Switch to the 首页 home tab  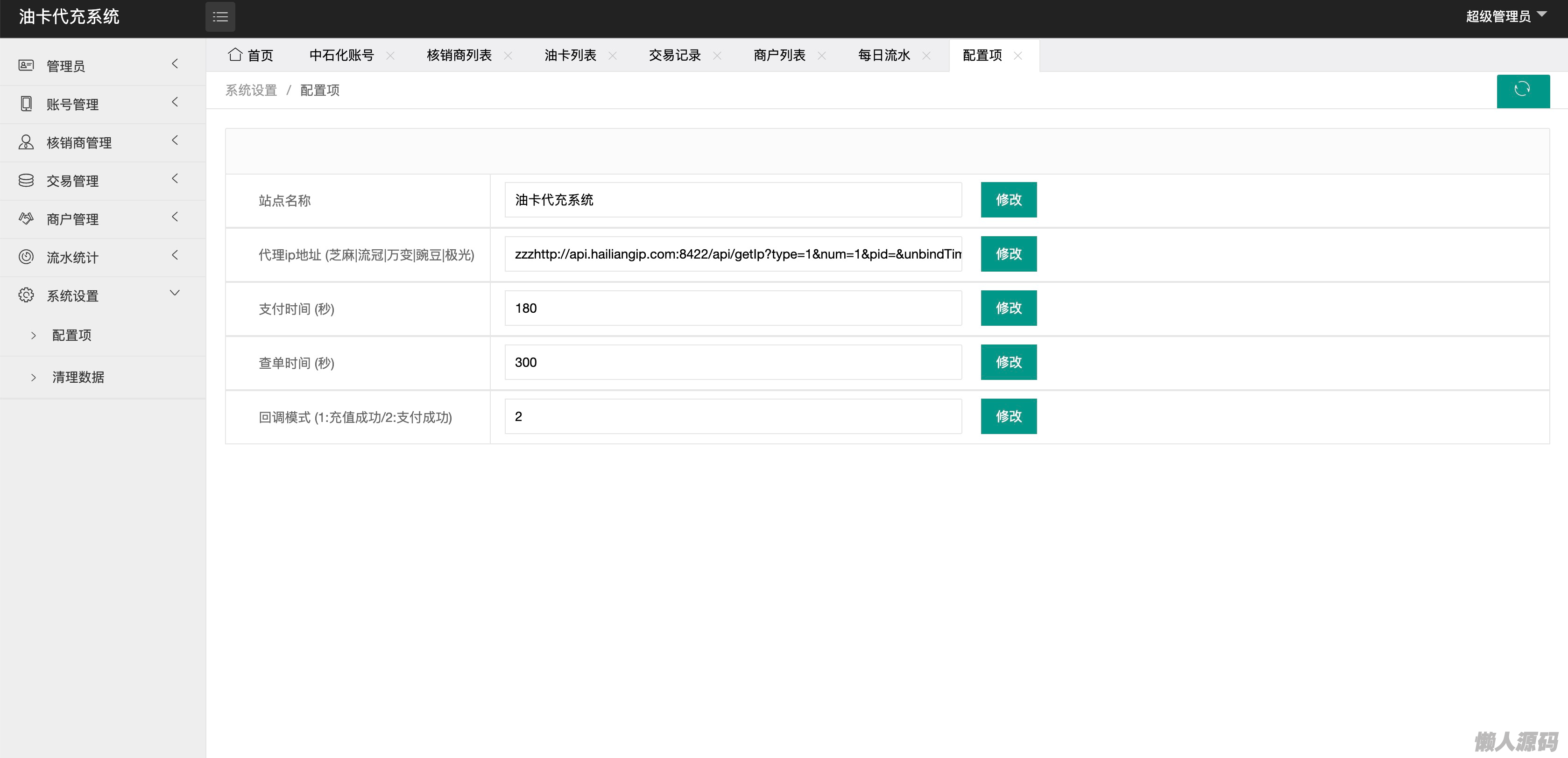click(x=251, y=56)
